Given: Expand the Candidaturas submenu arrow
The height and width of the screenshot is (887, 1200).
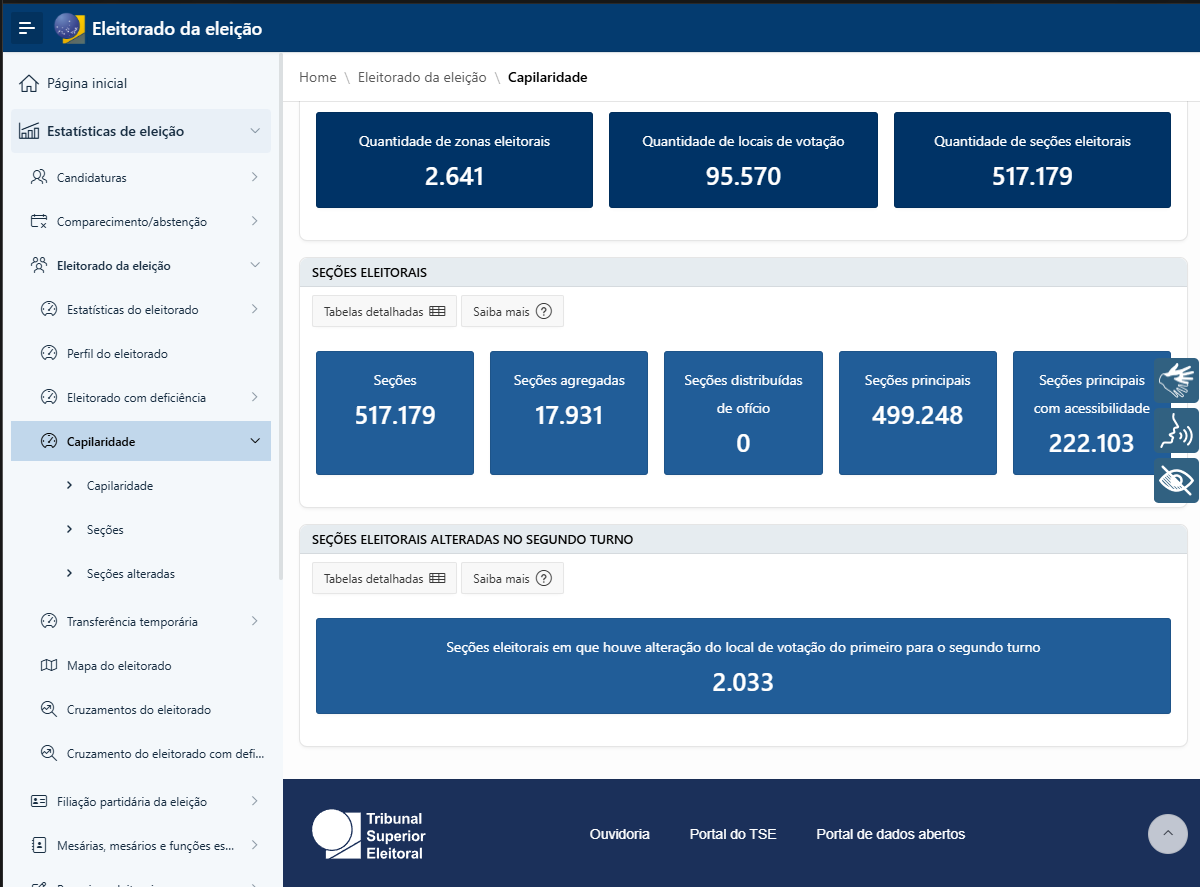Looking at the screenshot, I should point(255,177).
